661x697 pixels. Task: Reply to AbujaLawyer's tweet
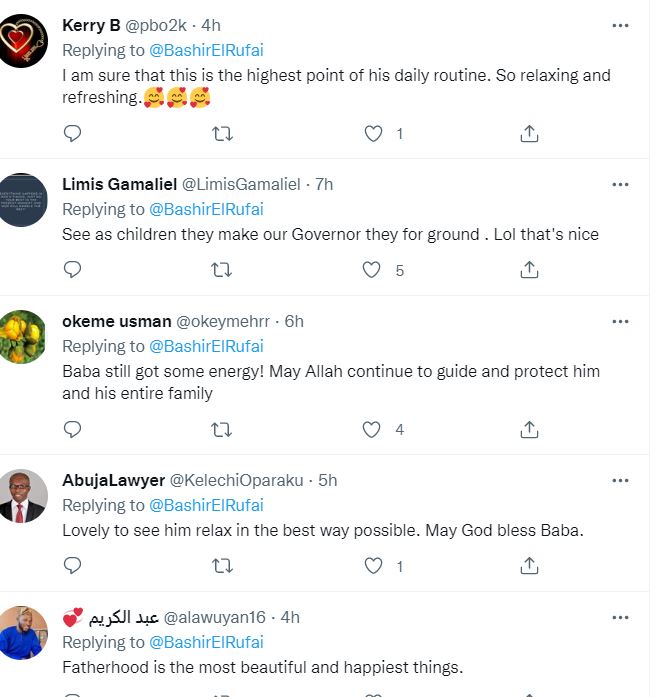pos(72,566)
